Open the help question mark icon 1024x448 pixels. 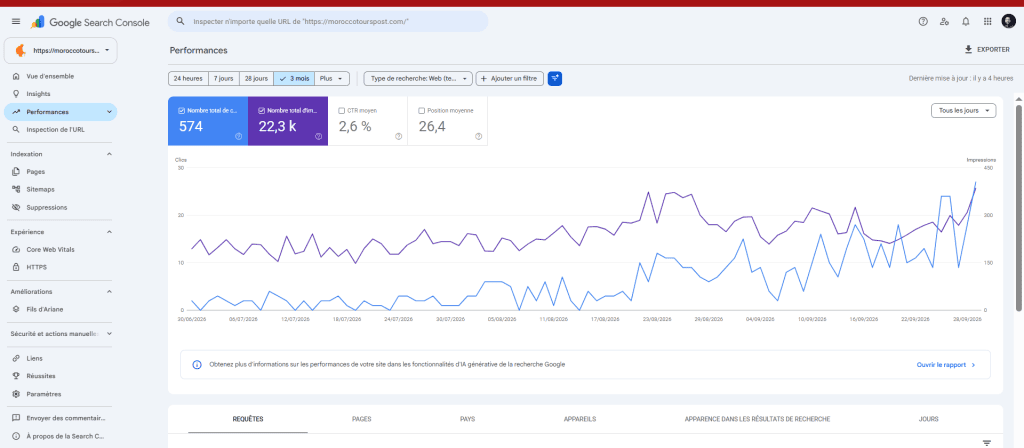pos(923,22)
